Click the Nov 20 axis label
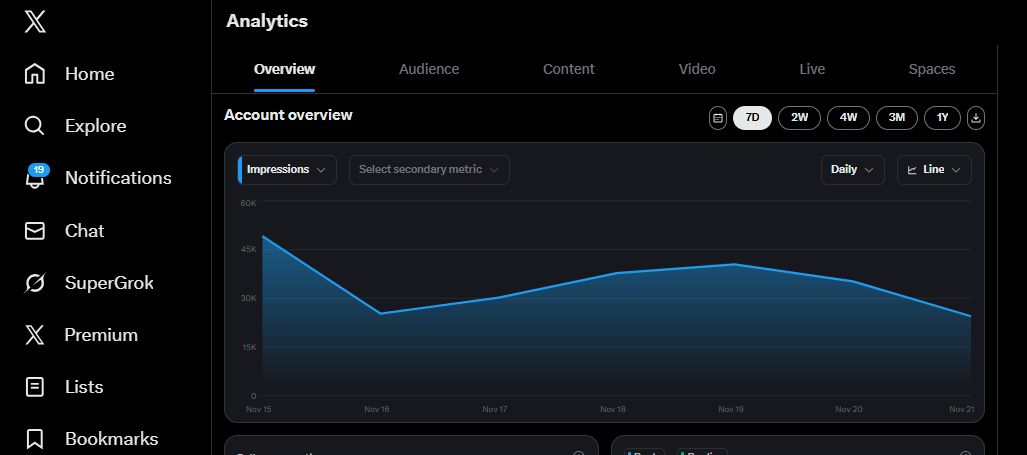 pyautogui.click(x=849, y=409)
